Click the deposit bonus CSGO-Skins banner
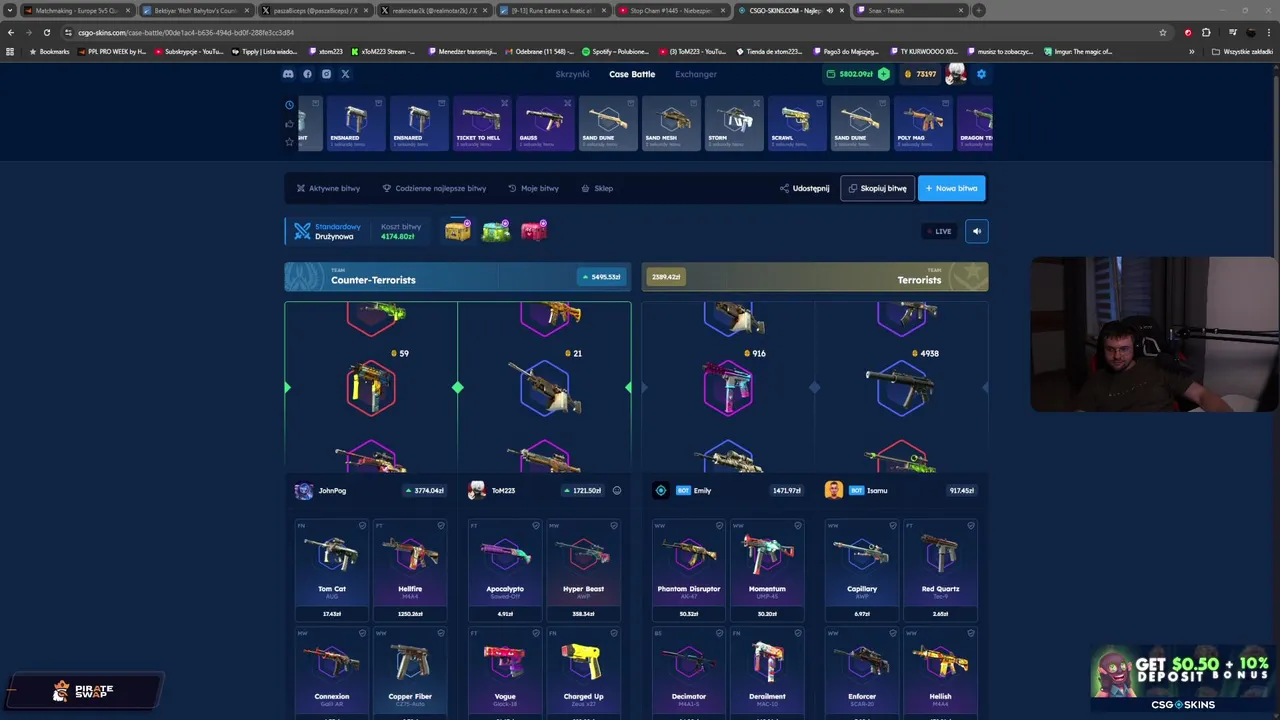 click(1182, 680)
